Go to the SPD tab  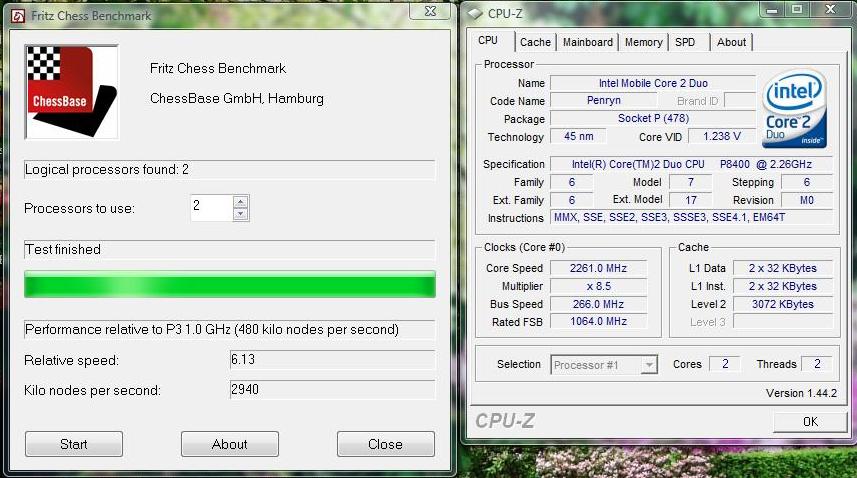[x=685, y=42]
